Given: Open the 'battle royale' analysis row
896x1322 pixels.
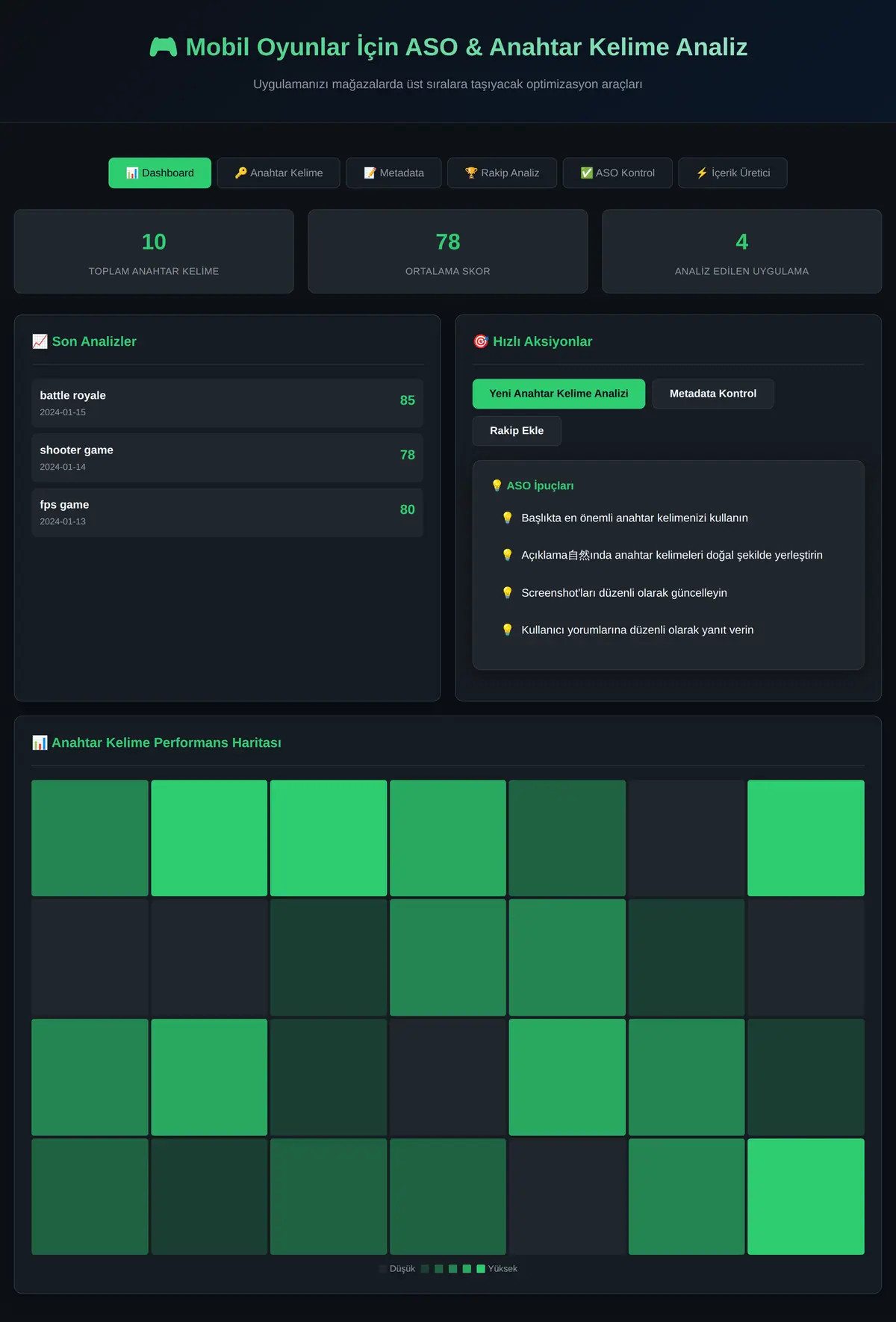Looking at the screenshot, I should coord(228,403).
